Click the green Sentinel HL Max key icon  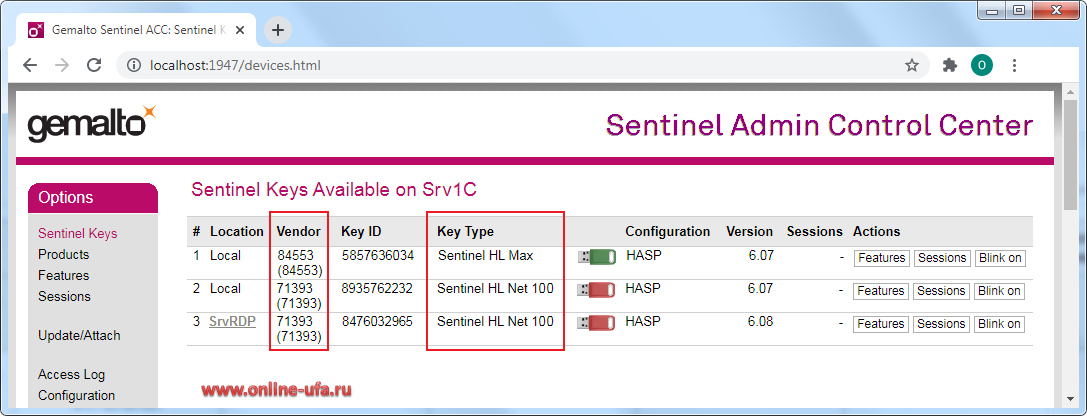(x=597, y=257)
